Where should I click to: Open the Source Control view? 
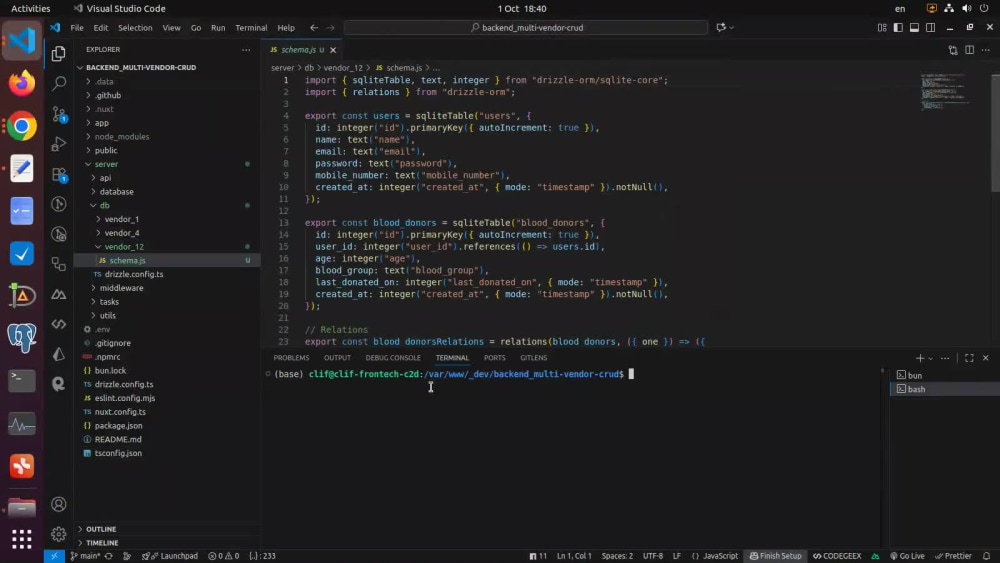[59, 113]
